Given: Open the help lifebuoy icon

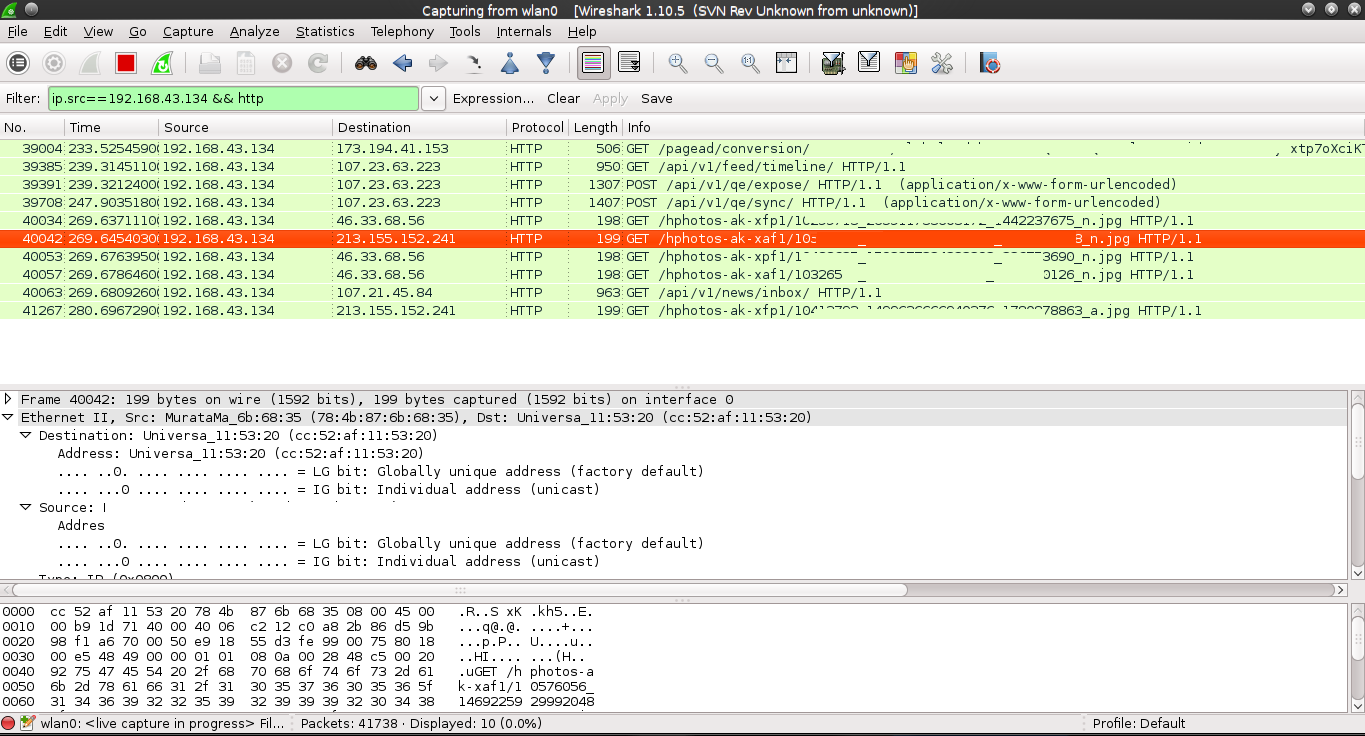Looking at the screenshot, I should (x=990, y=64).
